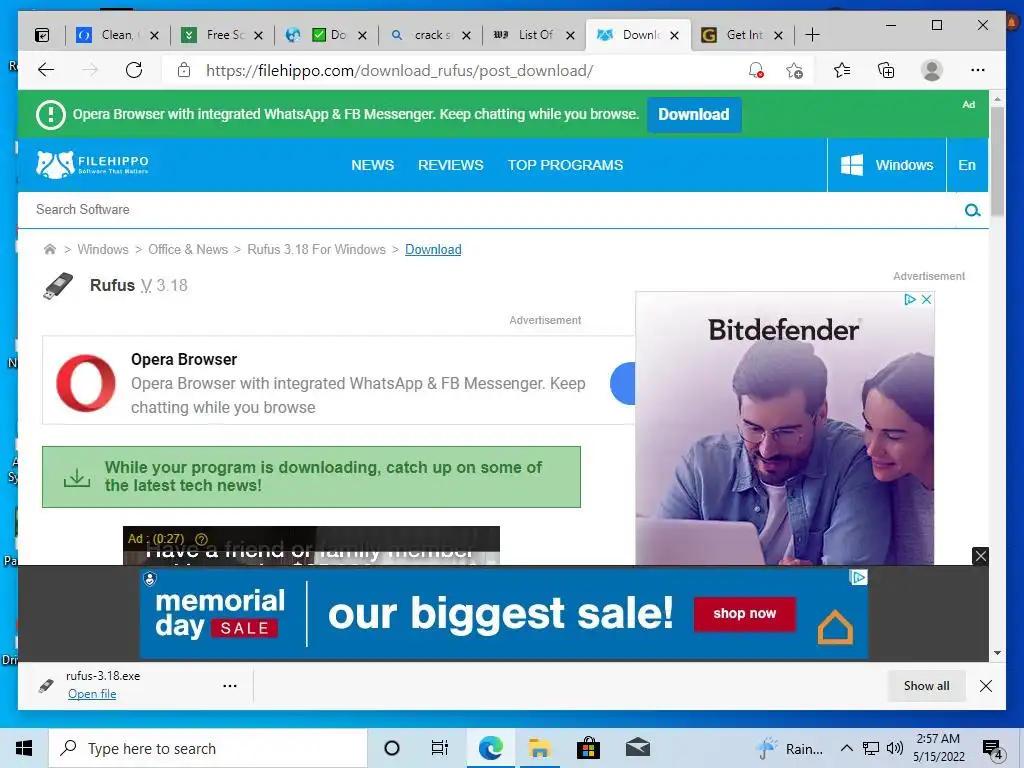The width and height of the screenshot is (1024, 768).
Task: Open the REVIEWS menu item
Action: point(451,165)
